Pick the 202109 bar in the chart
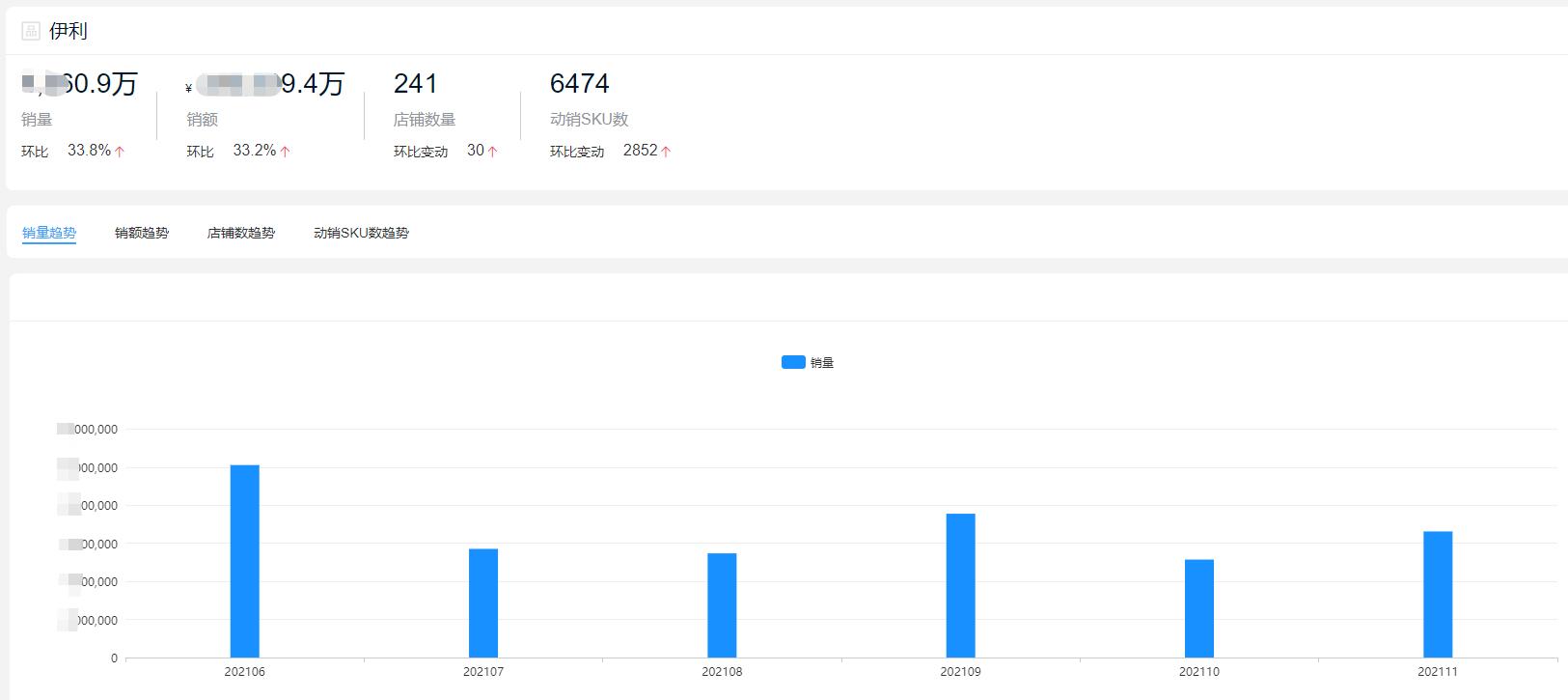Image resolution: width=1568 pixels, height=700 pixels. (x=960, y=585)
